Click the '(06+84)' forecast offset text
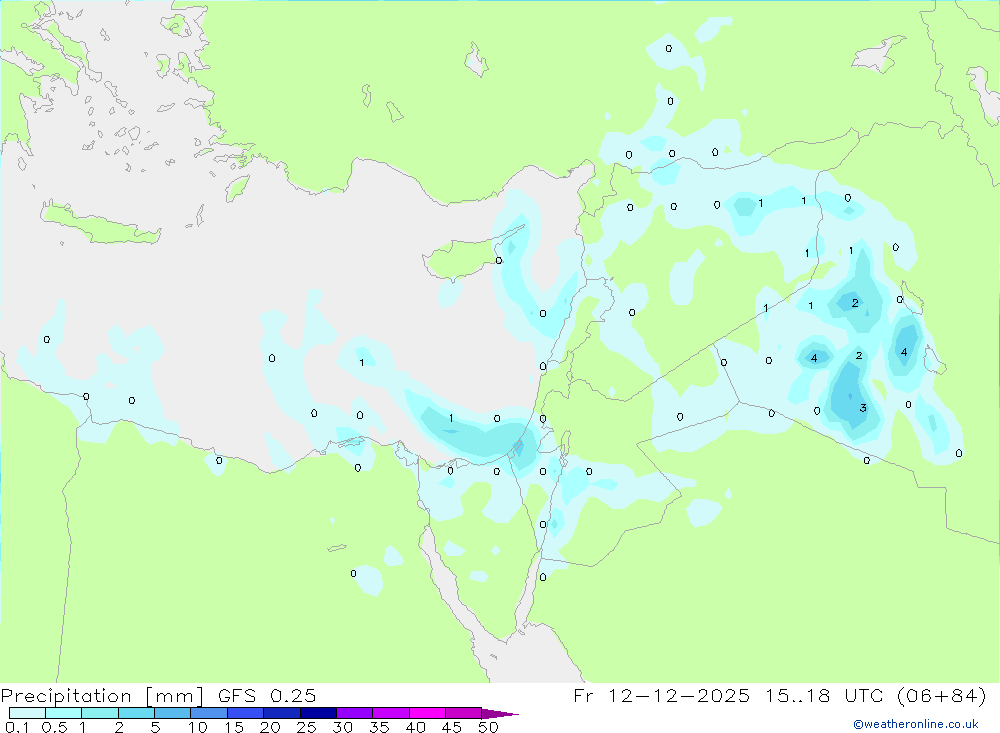 [941, 696]
